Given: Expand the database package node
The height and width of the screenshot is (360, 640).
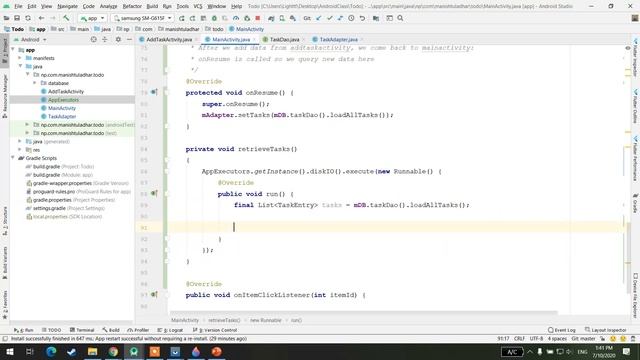Looking at the screenshot, I should point(35,83).
